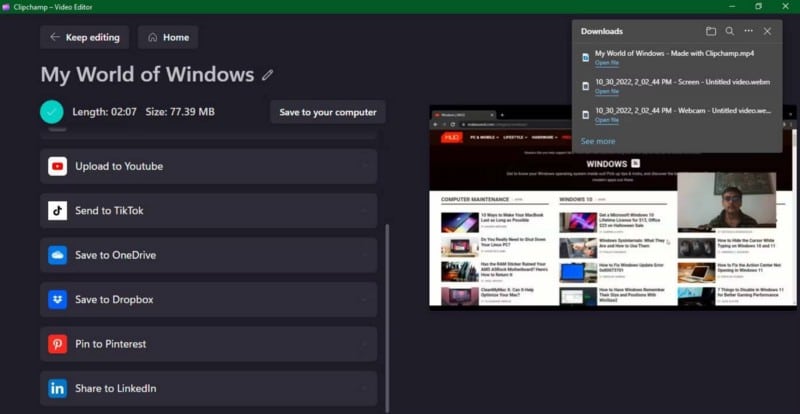Click the My World of Windows title
The width and height of the screenshot is (800, 414).
coord(147,75)
